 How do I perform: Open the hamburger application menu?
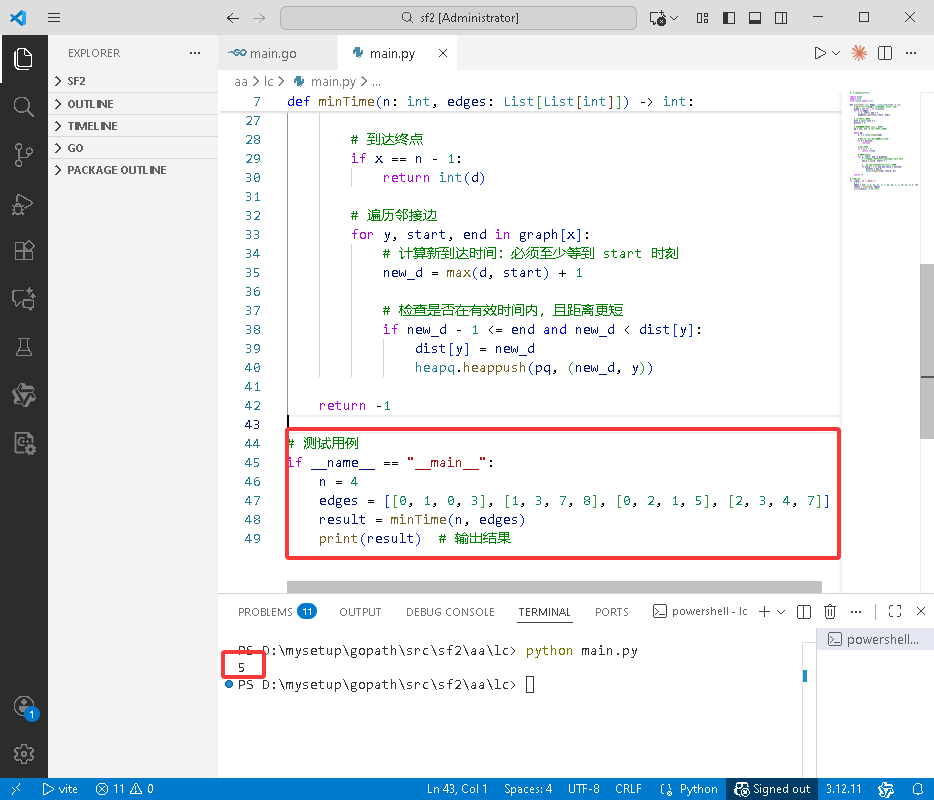54,17
